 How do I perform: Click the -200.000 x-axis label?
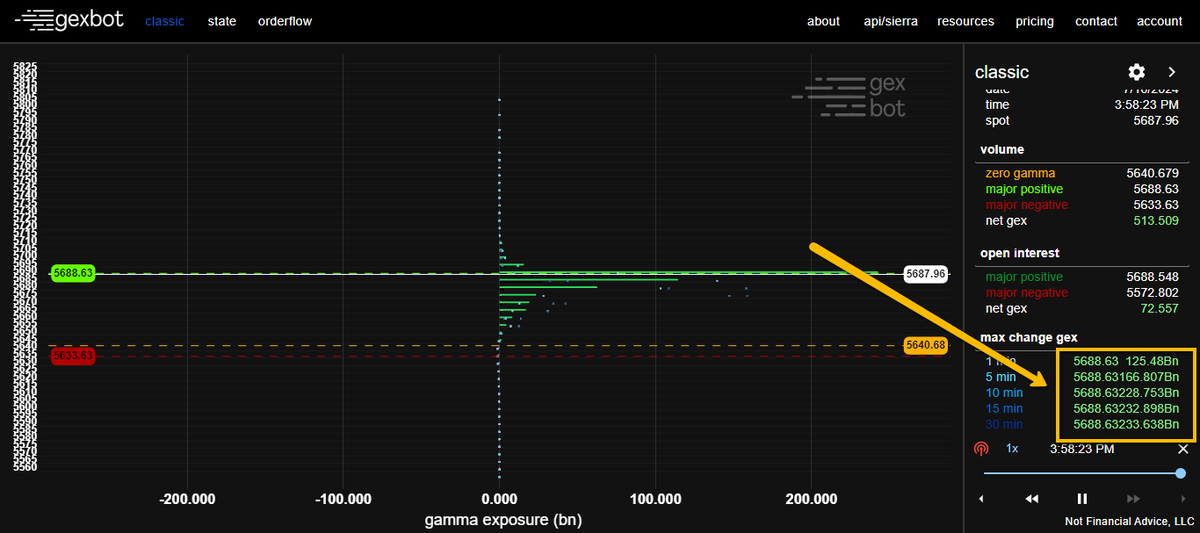point(188,498)
